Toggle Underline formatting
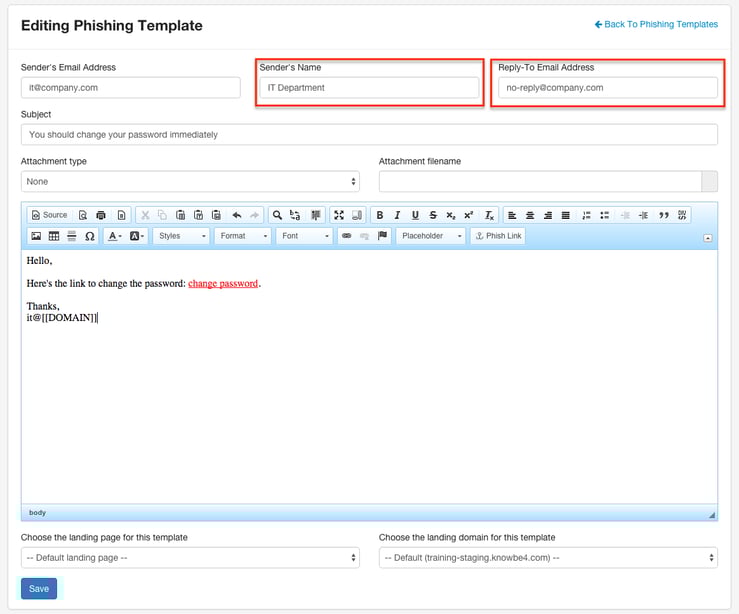 click(x=415, y=215)
